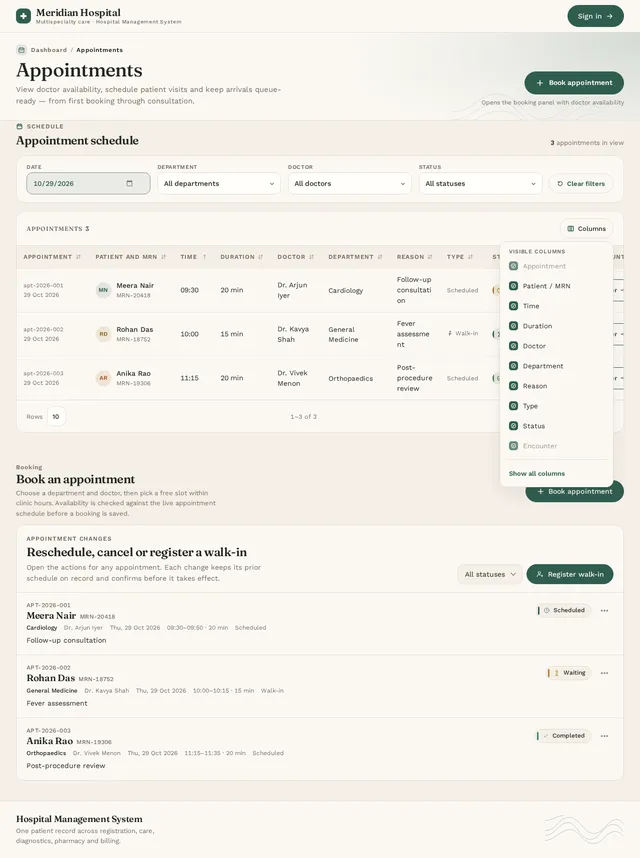This screenshot has width=640, height=858.
Task: Uncheck the Duration column checkbox
Action: 514,326
